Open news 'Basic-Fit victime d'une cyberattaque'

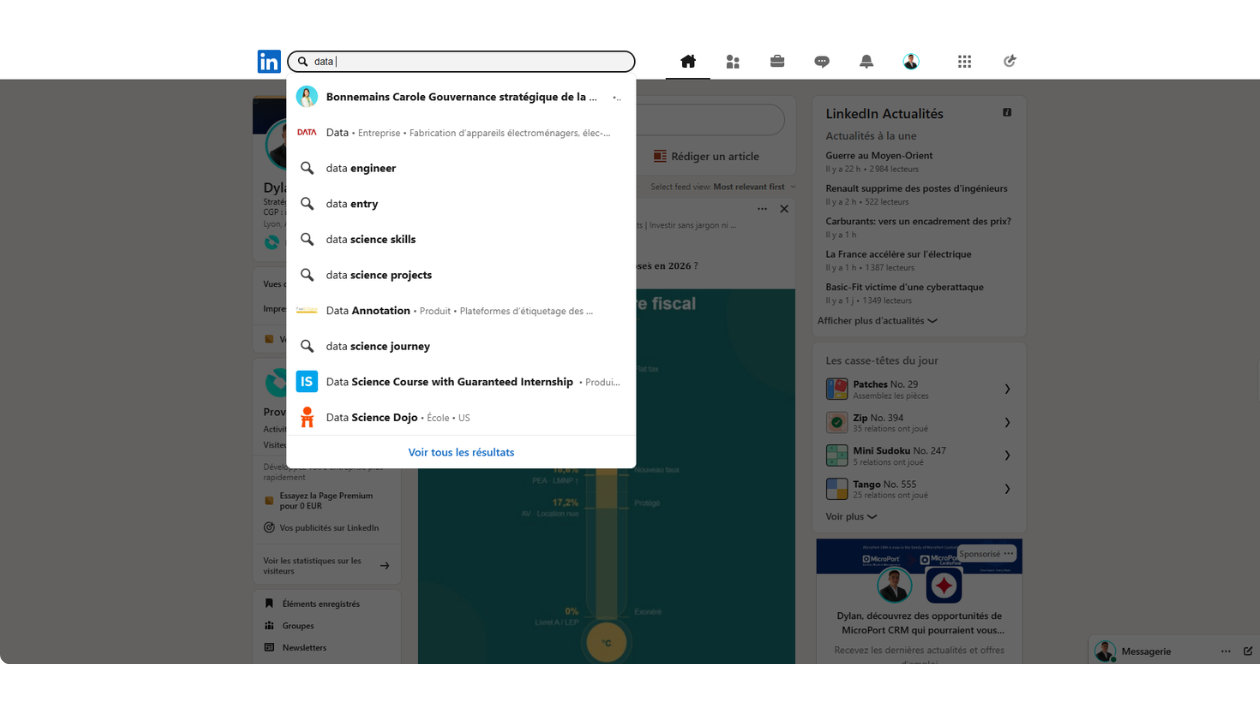pos(904,287)
